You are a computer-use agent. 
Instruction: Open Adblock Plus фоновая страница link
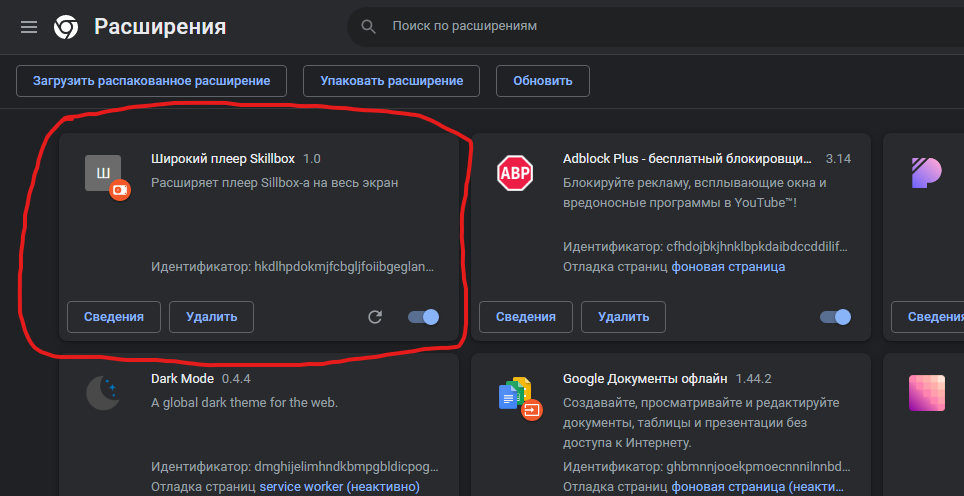pos(728,267)
